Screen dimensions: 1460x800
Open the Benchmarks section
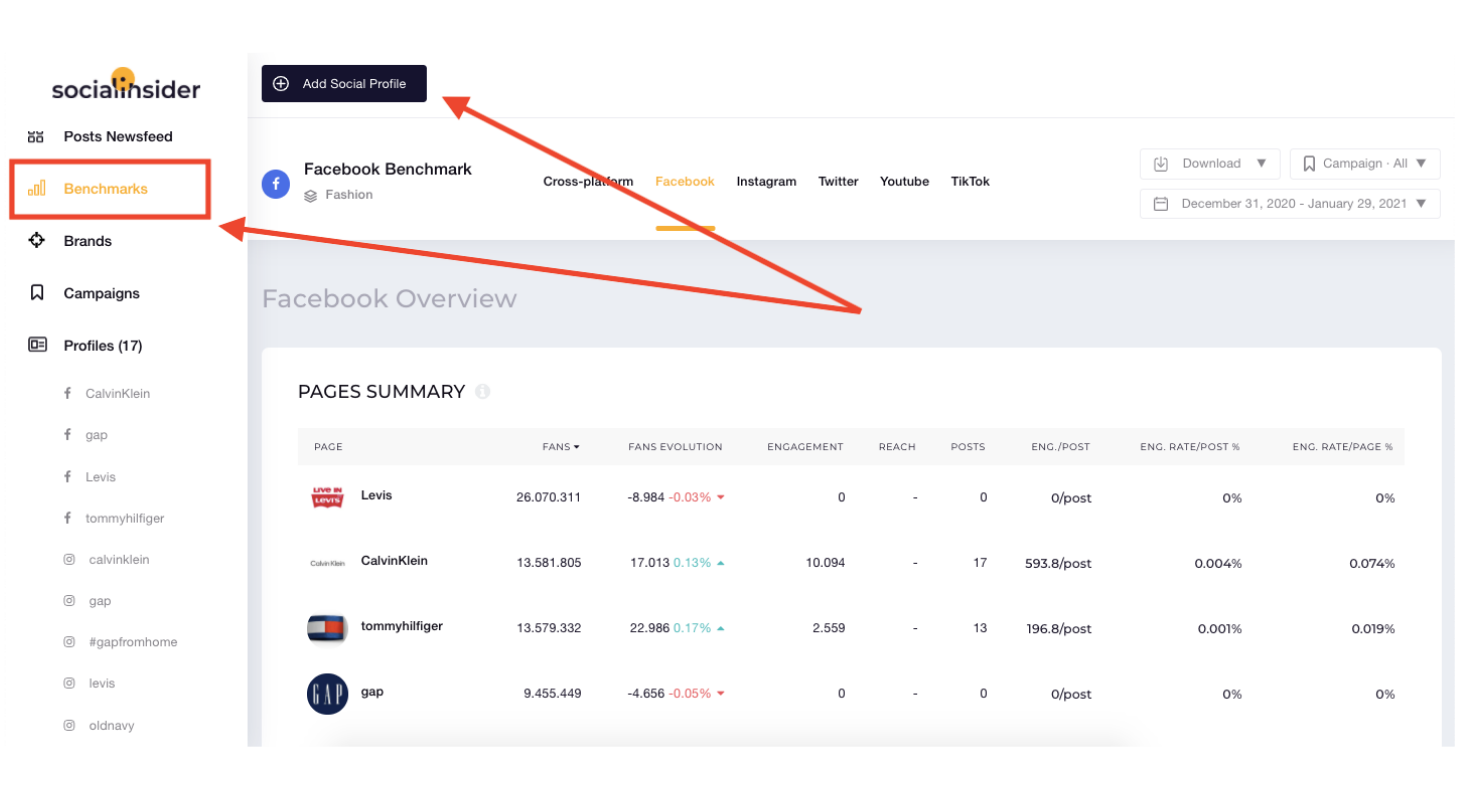click(x=110, y=188)
